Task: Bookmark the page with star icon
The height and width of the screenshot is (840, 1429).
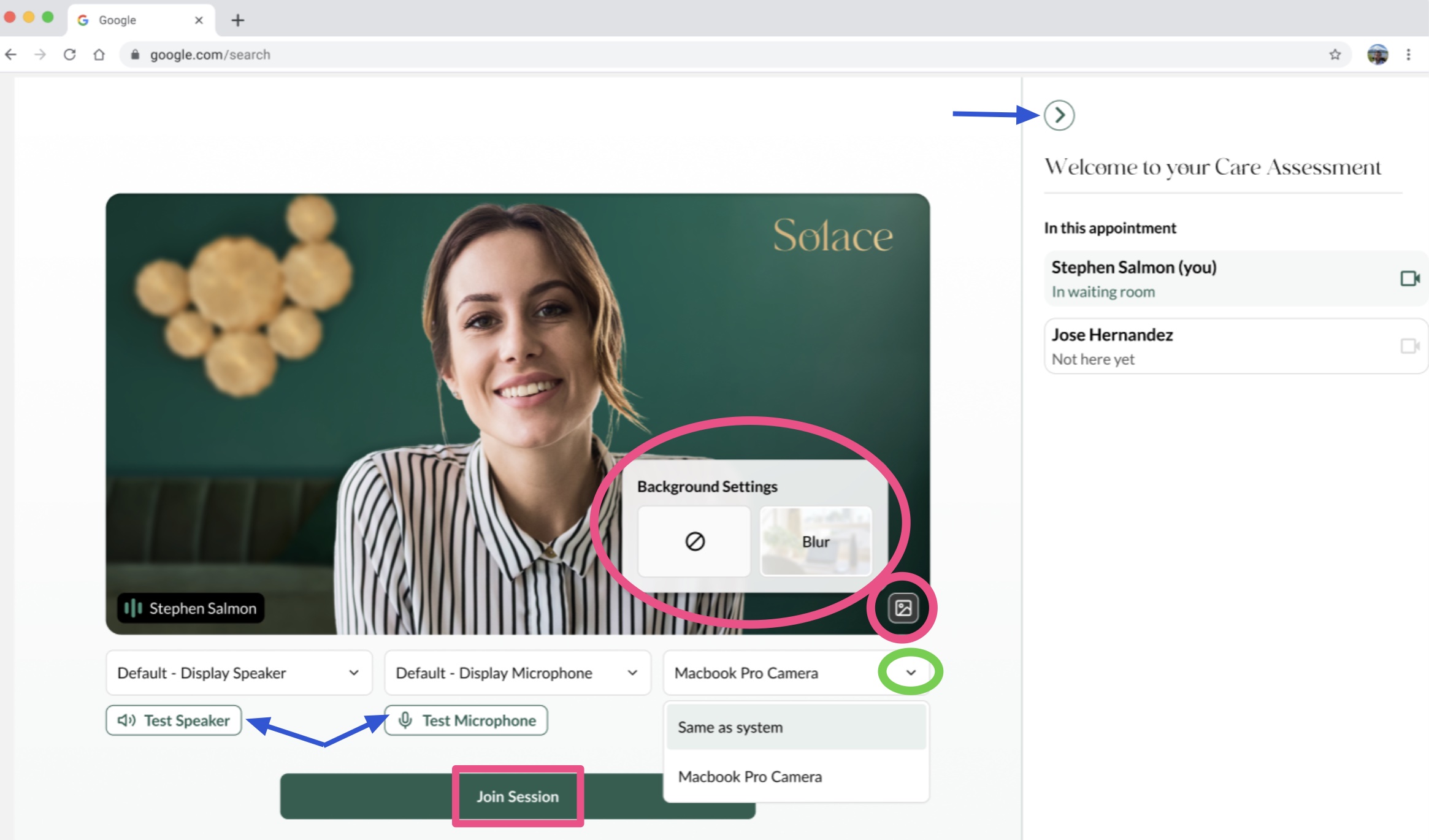Action: click(x=1335, y=55)
